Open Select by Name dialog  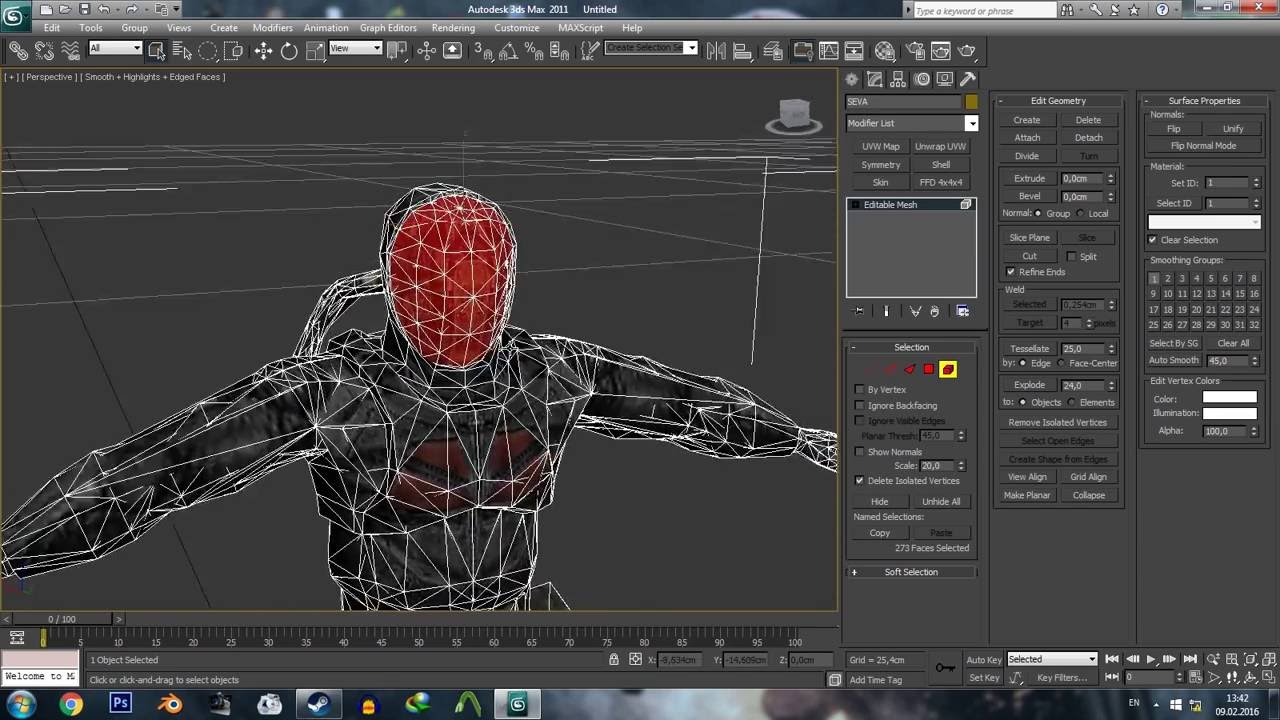click(182, 50)
